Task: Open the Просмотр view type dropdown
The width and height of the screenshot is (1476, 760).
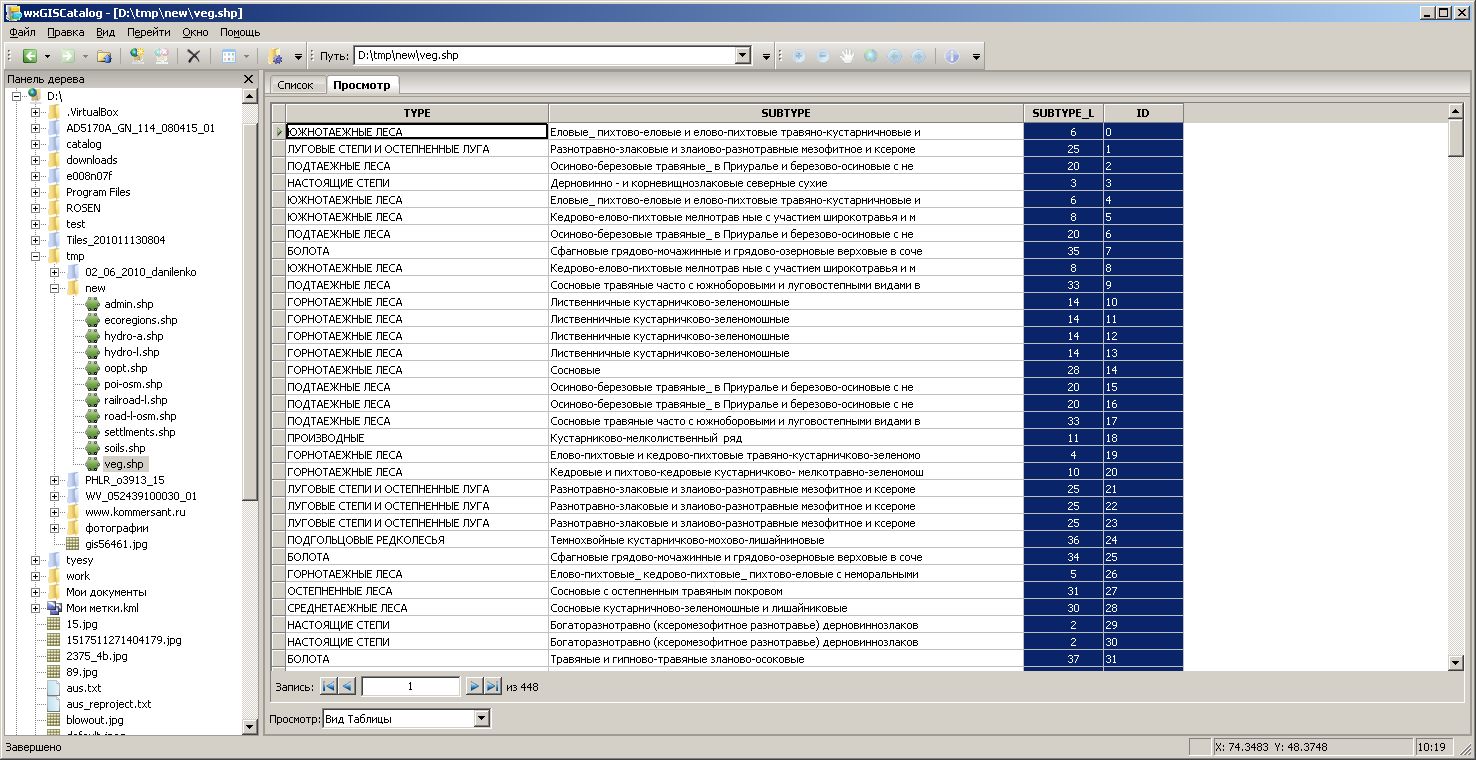Action: coord(481,719)
